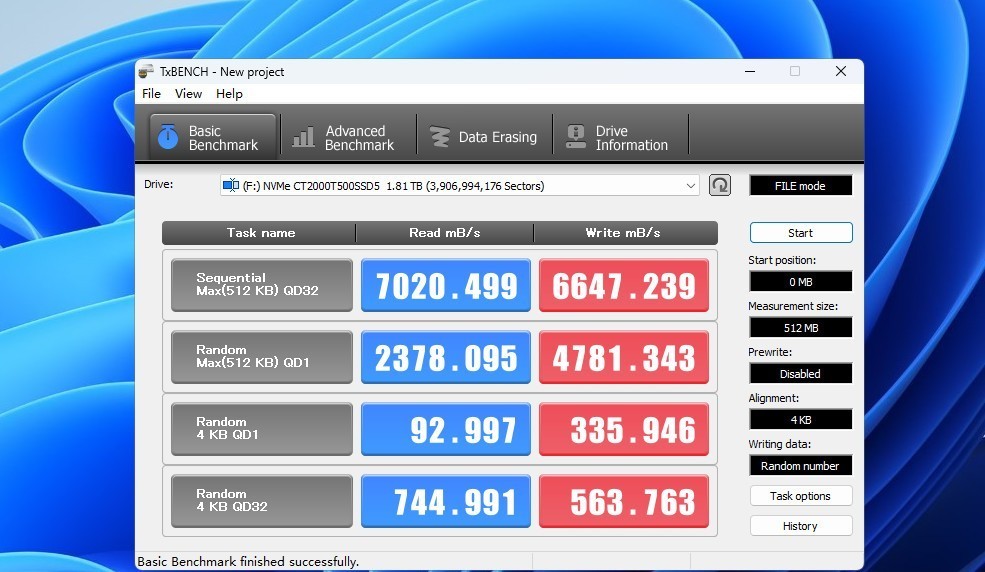Open Task options
Image resolution: width=985 pixels, height=572 pixels.
point(801,495)
